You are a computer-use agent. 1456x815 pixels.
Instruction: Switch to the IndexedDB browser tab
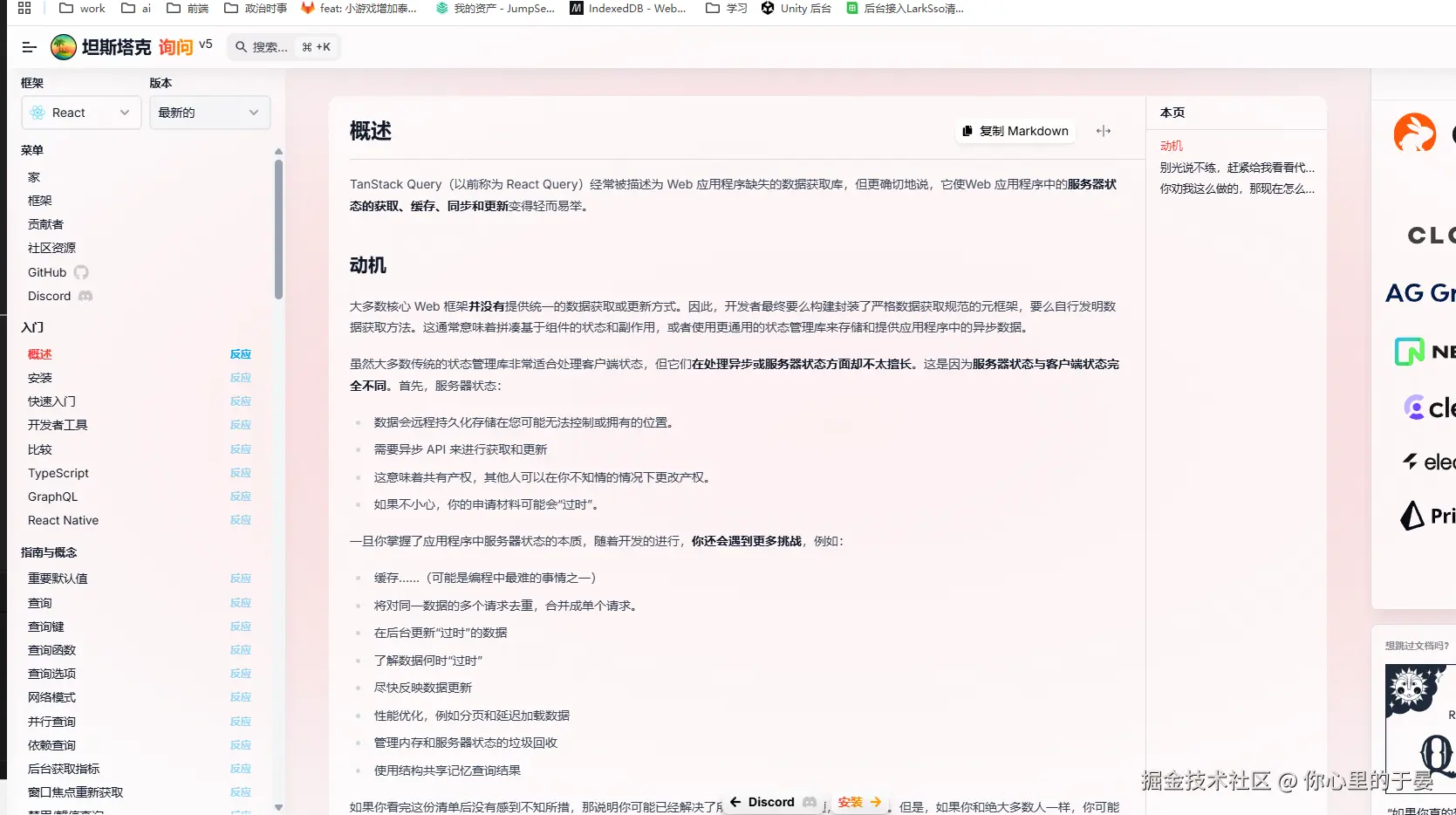(627, 8)
